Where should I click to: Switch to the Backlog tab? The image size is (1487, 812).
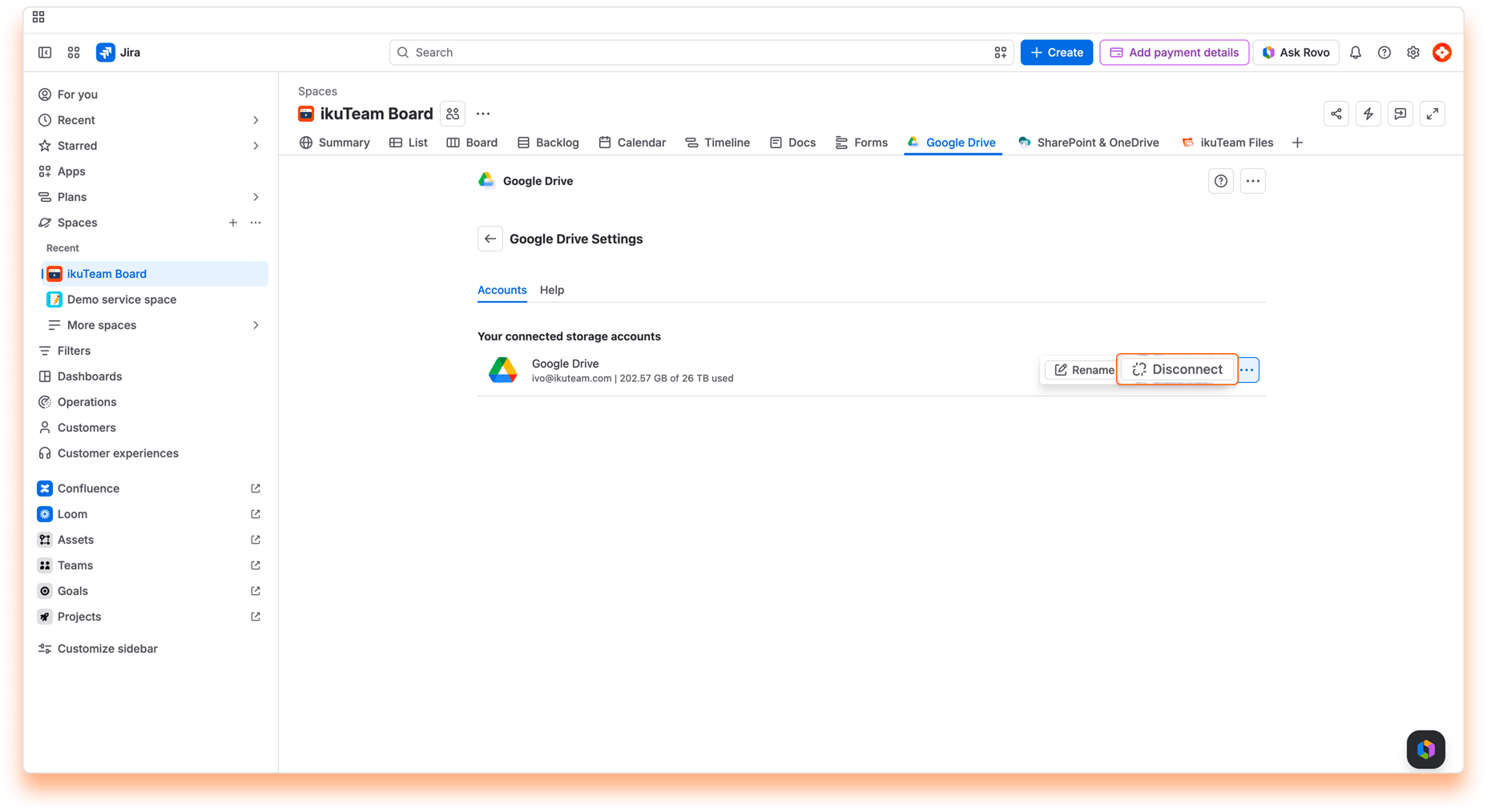coord(548,143)
